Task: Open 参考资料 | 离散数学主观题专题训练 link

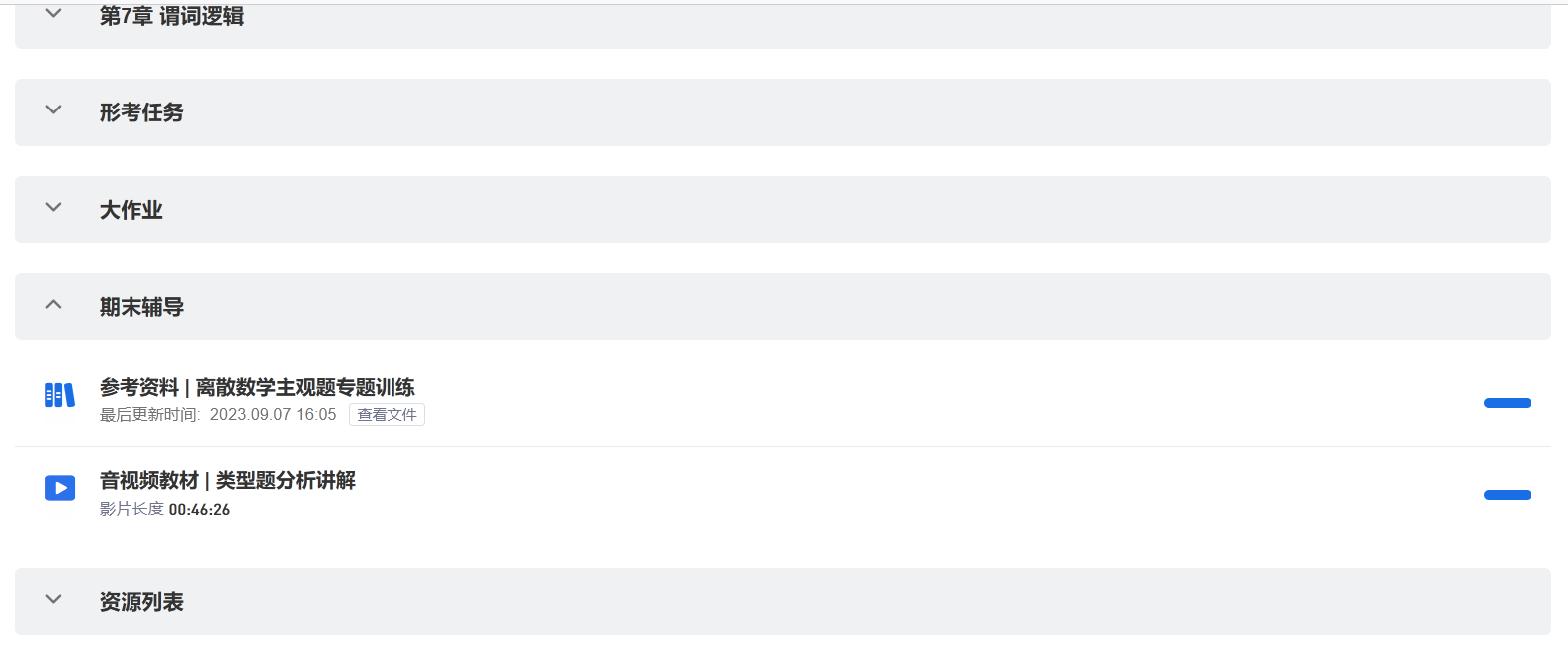Action: [x=257, y=387]
